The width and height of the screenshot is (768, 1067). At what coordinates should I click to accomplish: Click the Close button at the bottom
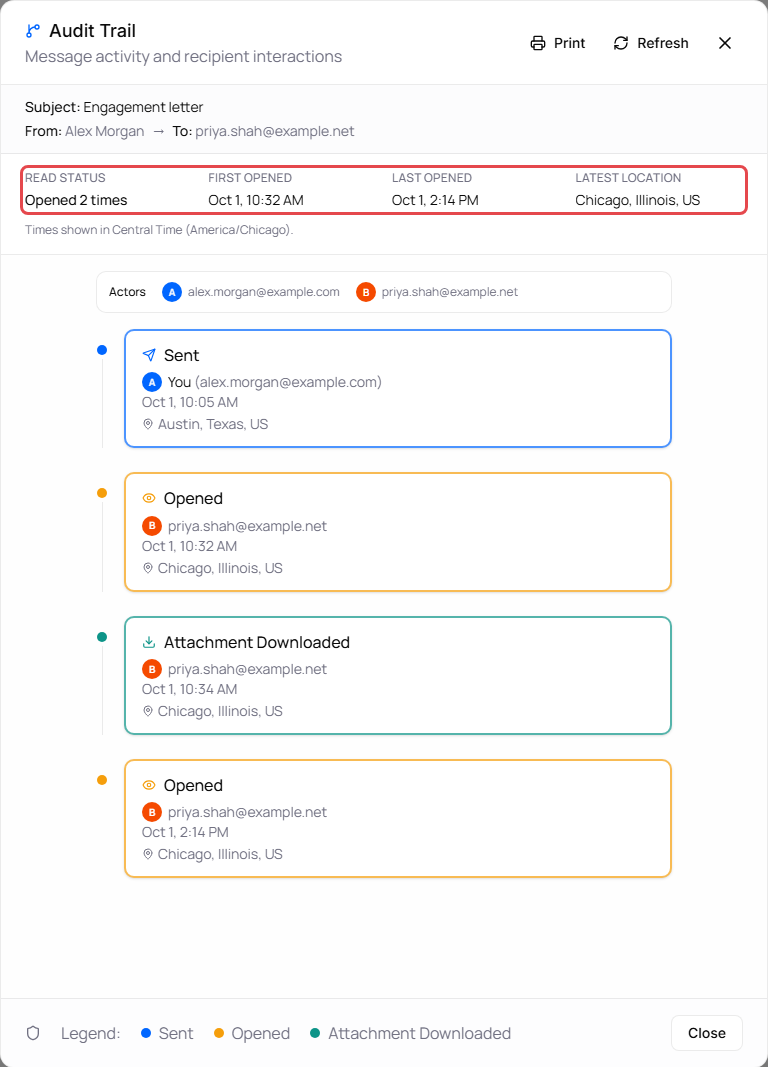706,1033
